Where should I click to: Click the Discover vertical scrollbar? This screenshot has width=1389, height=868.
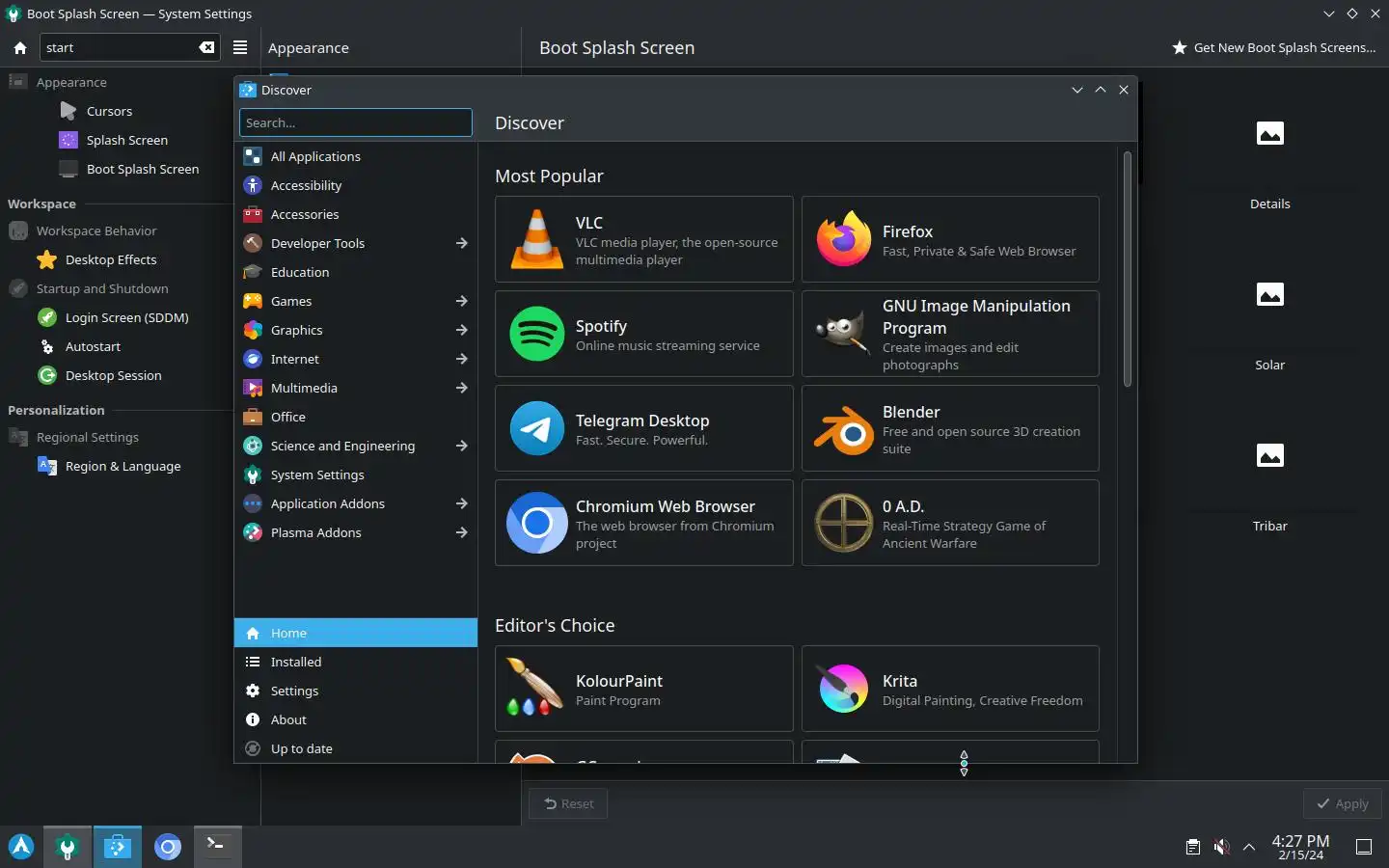1127,269
